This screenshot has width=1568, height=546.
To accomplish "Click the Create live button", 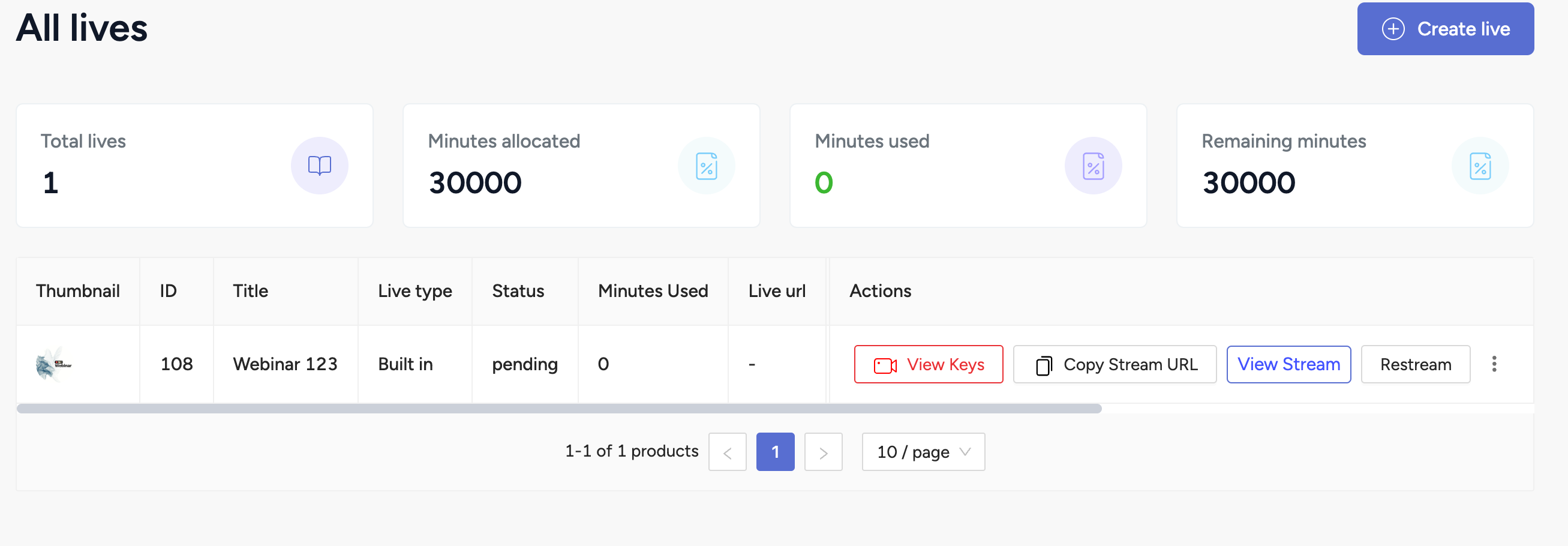I will pyautogui.click(x=1445, y=29).
